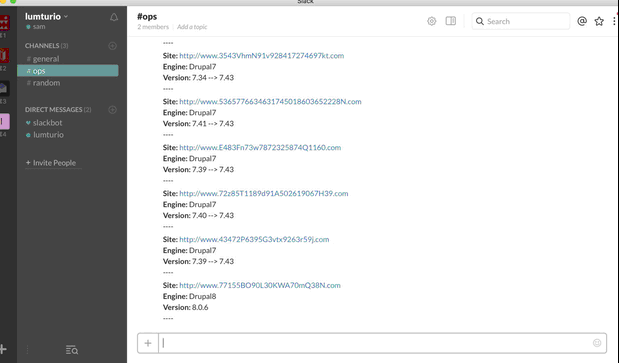Switch to the second team icon
The height and width of the screenshot is (363, 619).
click(4, 55)
